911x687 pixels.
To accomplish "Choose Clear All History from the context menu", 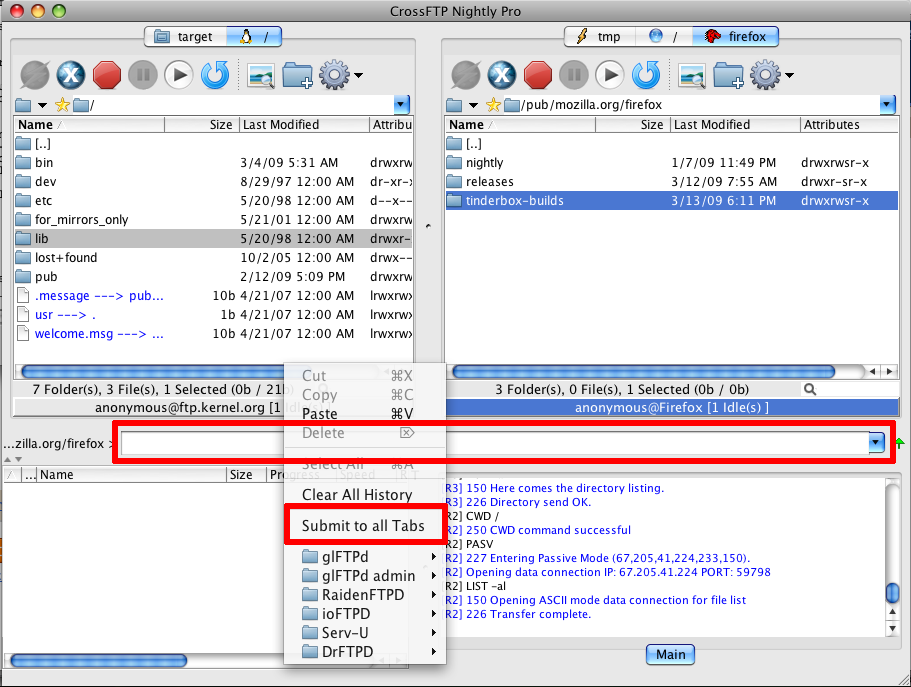I will [364, 495].
